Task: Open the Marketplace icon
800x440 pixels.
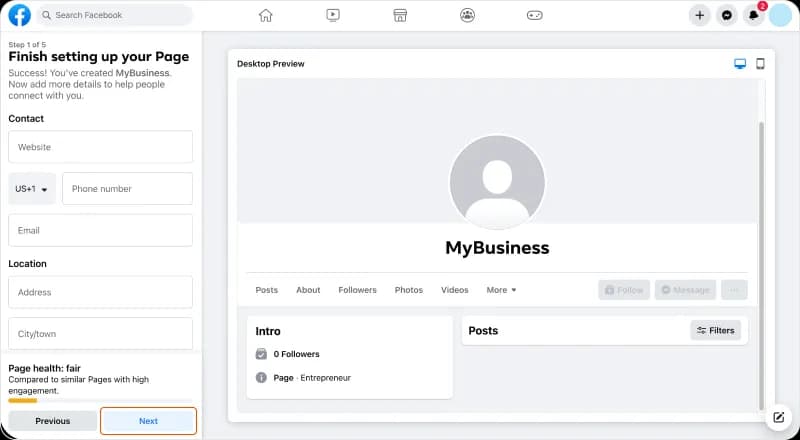Action: point(400,15)
